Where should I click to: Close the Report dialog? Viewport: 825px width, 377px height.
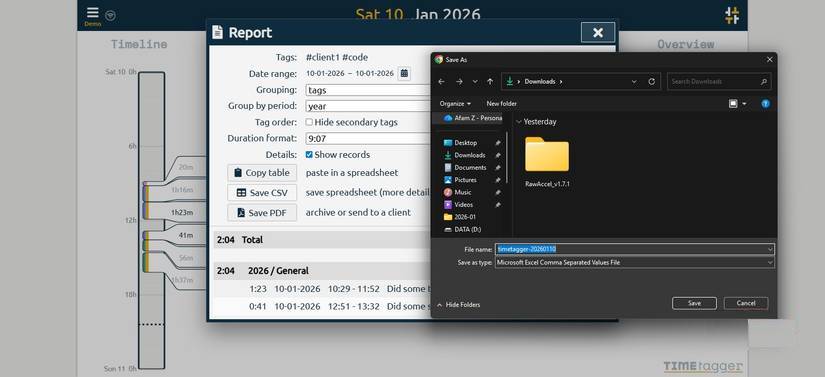(598, 33)
